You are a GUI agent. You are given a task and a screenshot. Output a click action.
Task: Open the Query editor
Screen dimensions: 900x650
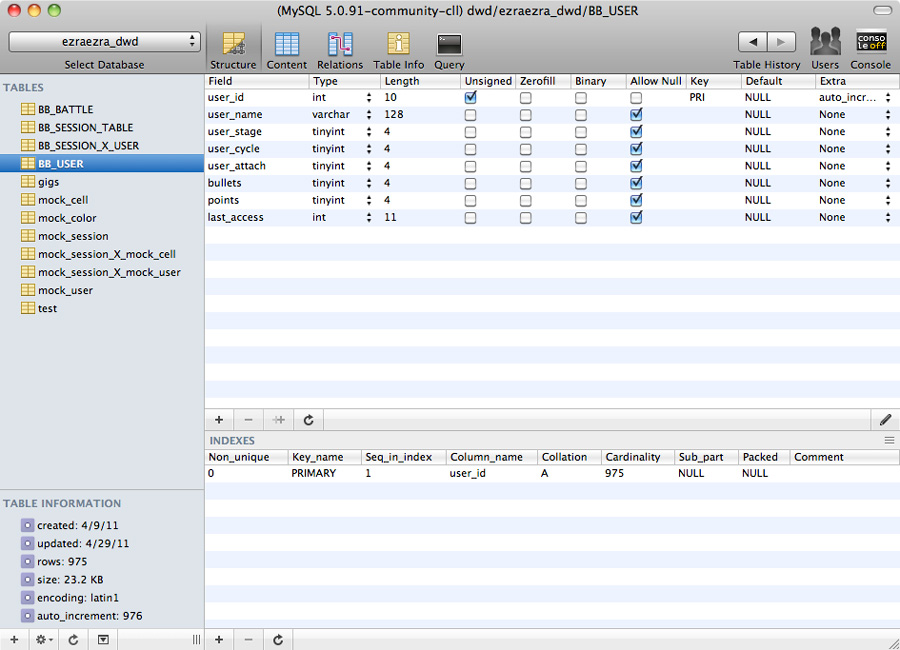449,50
